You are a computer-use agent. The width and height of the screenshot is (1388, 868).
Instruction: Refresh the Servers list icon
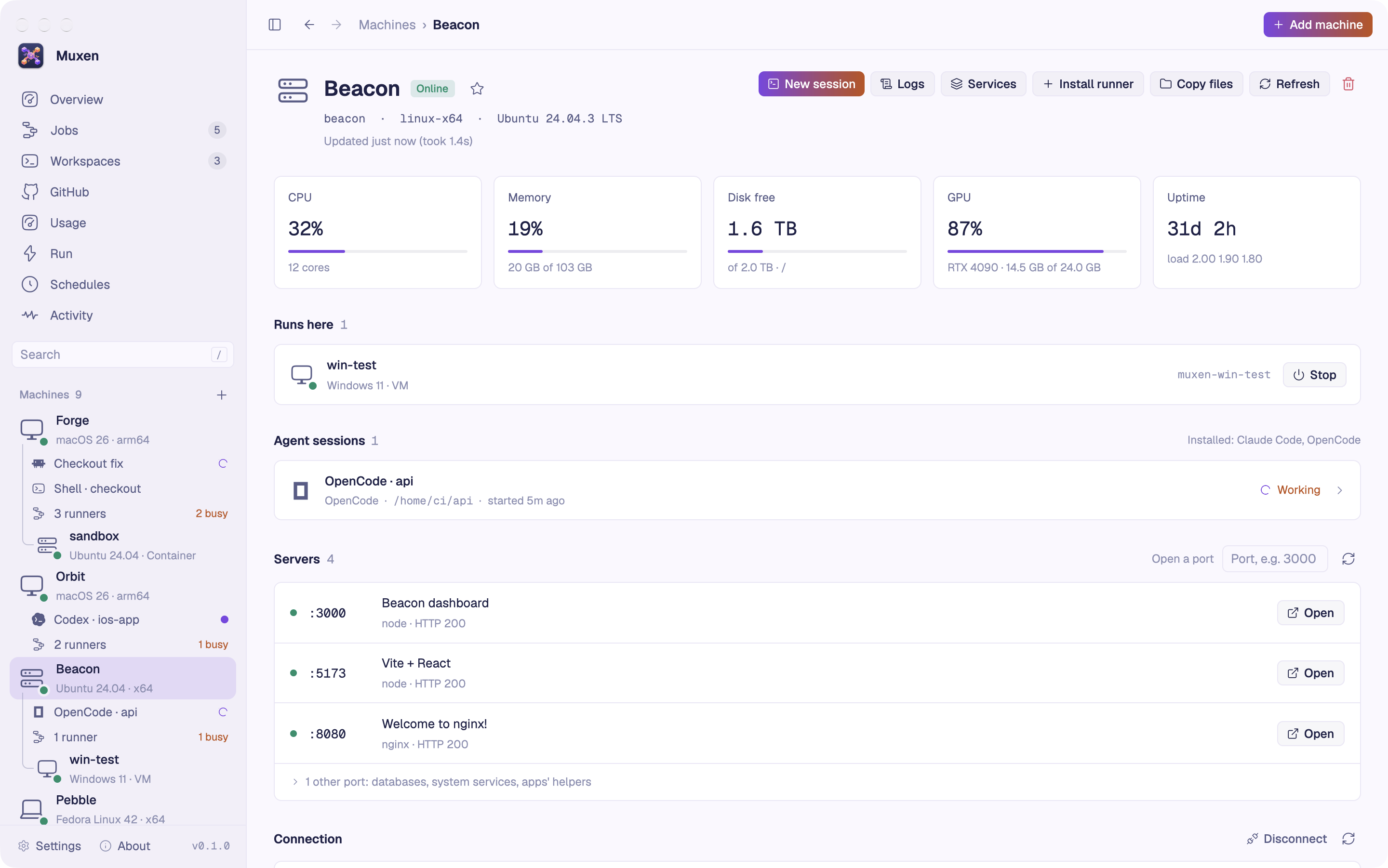point(1348,559)
